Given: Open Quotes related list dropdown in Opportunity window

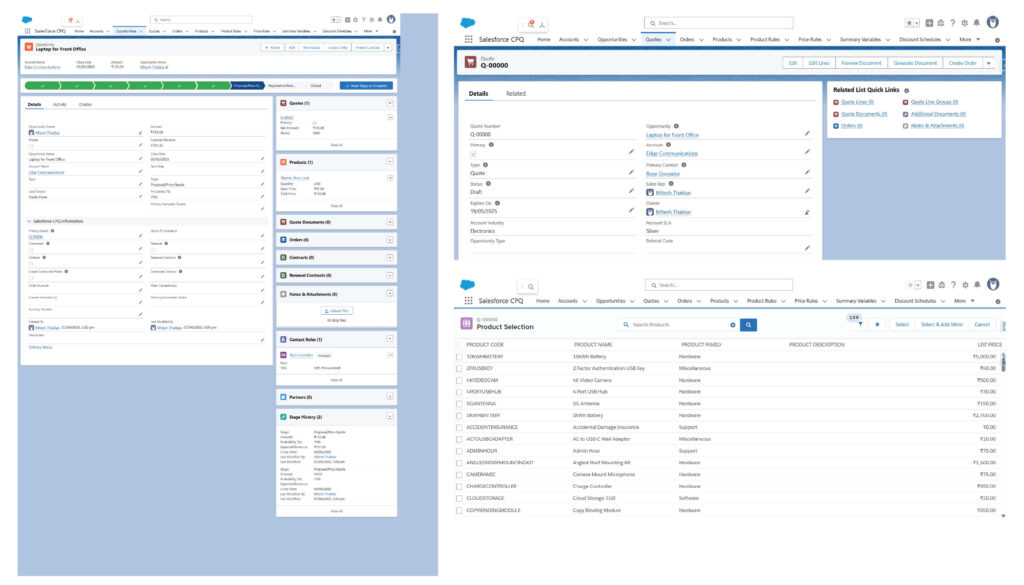Looking at the screenshot, I should (x=390, y=103).
